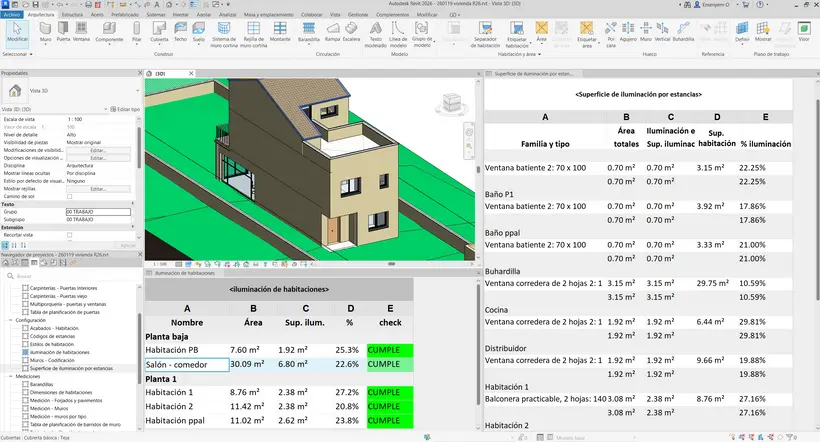This screenshot has height=442, width=820.
Task: Select the Salón - comedor name cell
Action: (x=187, y=365)
